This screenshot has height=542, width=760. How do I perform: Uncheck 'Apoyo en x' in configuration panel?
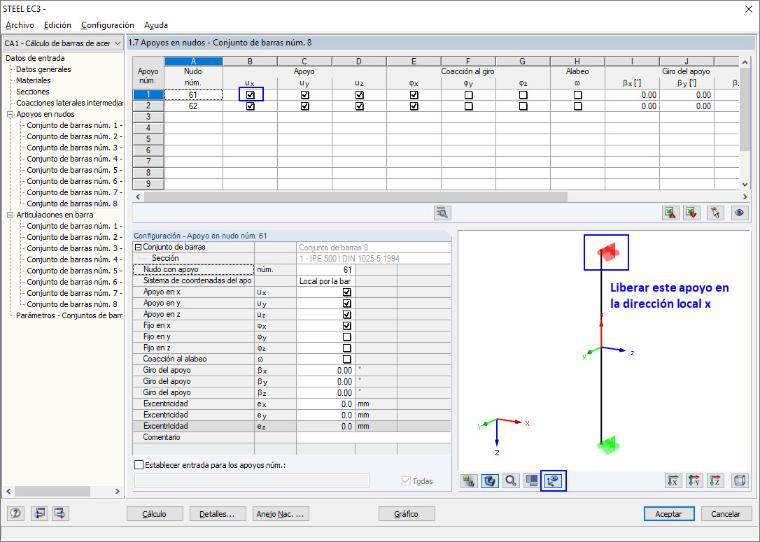click(347, 292)
